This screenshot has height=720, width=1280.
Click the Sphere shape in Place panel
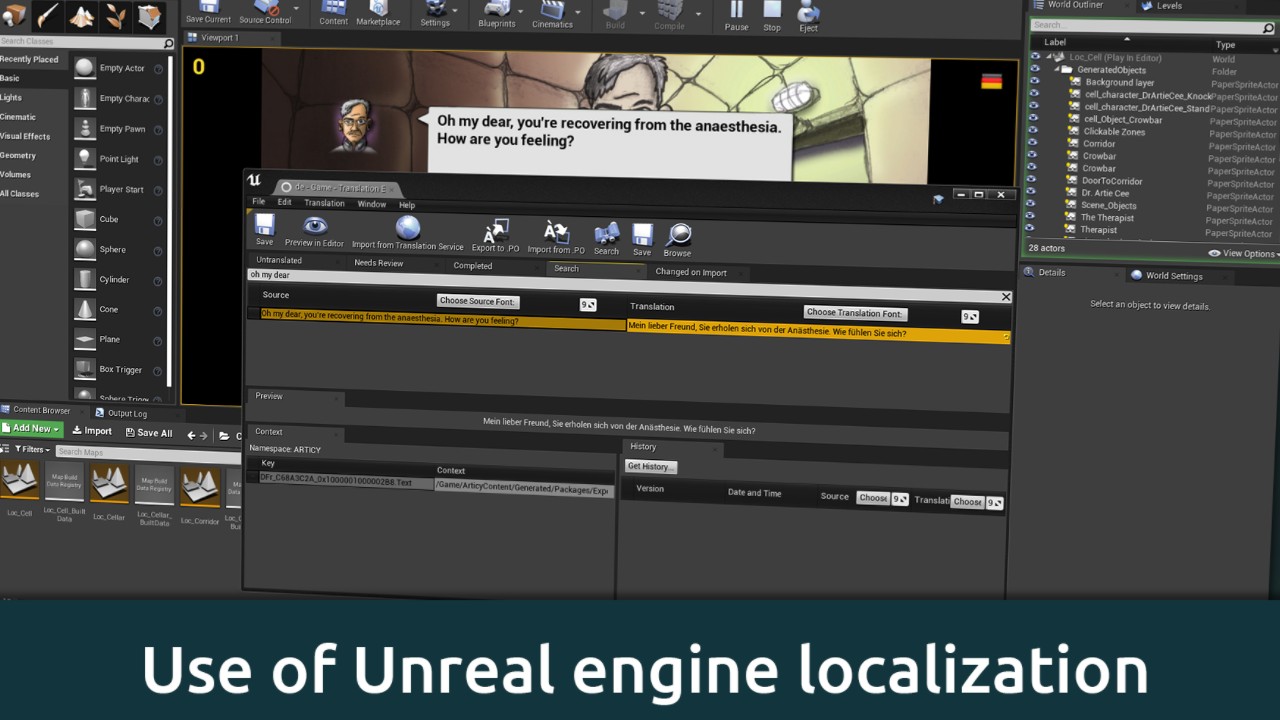click(84, 248)
